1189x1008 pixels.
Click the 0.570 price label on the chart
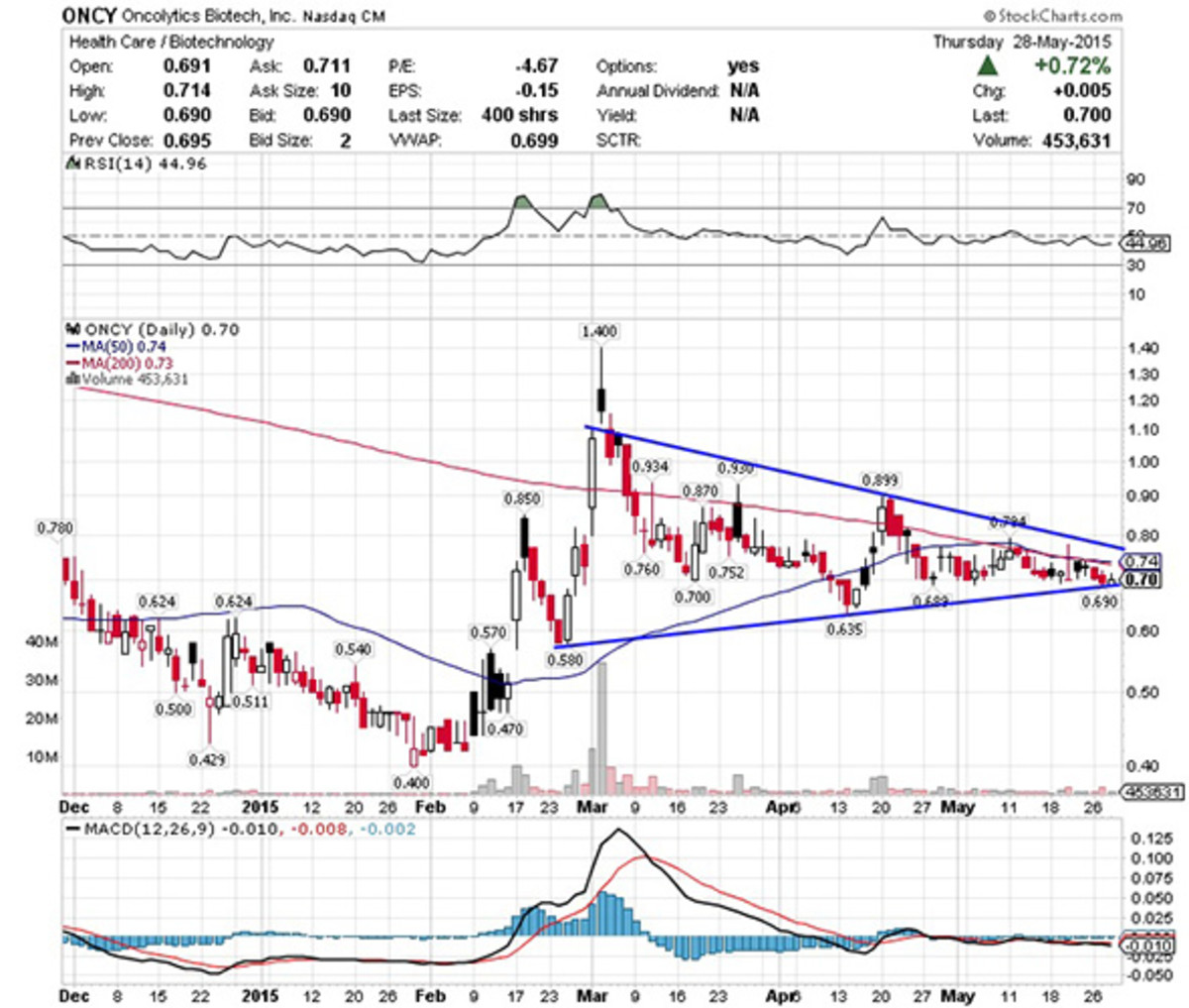[x=488, y=632]
